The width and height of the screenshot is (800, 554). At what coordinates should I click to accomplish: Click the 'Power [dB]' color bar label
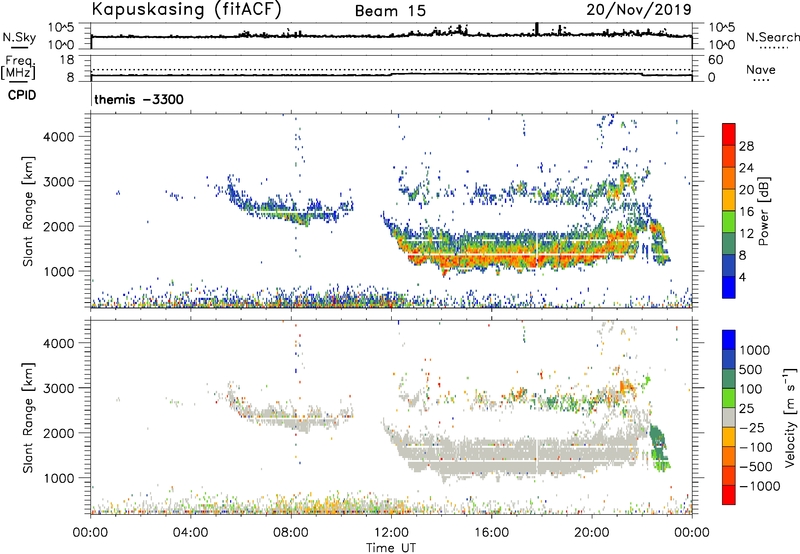pos(763,211)
